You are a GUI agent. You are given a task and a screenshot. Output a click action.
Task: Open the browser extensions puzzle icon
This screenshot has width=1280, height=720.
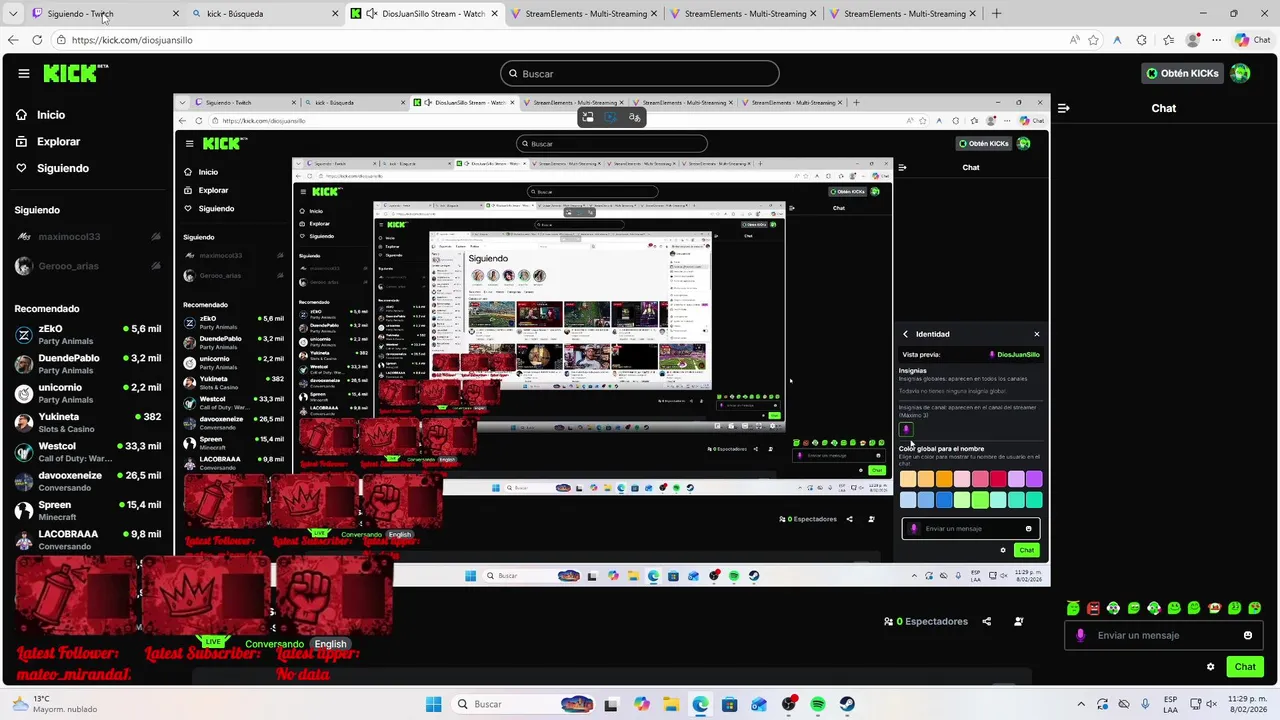(1143, 40)
